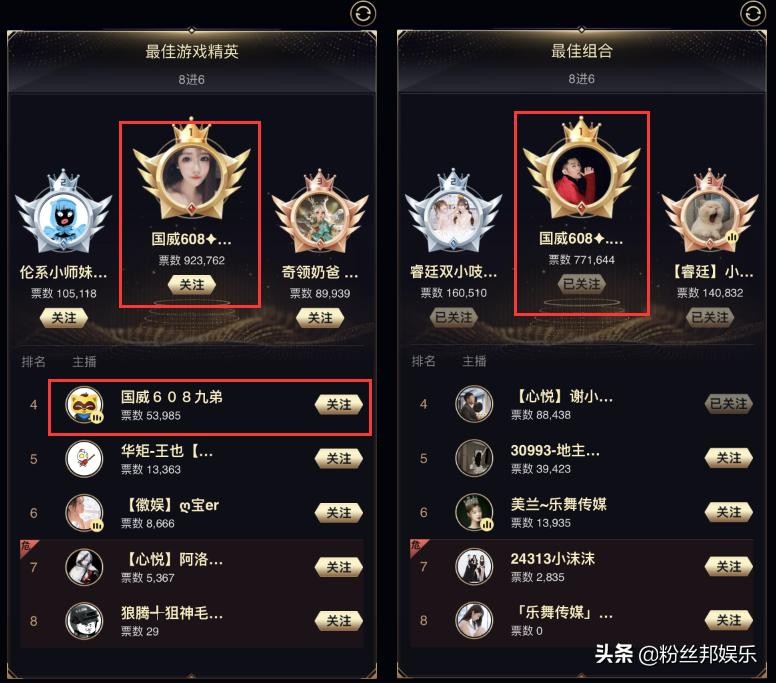The width and height of the screenshot is (776, 683).
Task: Follow 30993-地主 in rank 5
Action: tap(728, 458)
